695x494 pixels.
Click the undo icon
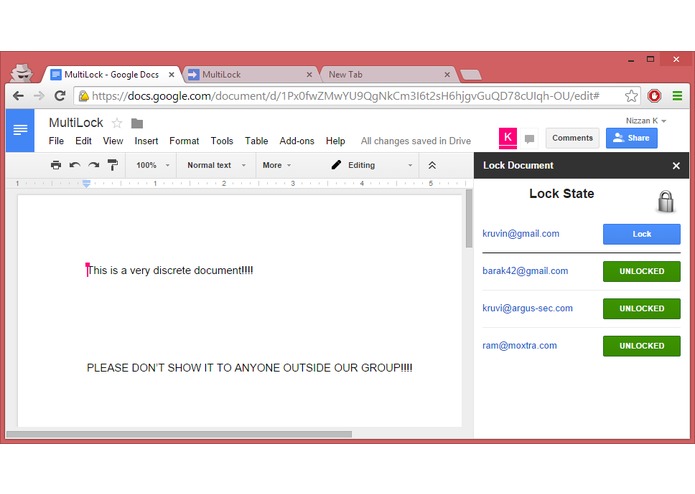[74, 165]
